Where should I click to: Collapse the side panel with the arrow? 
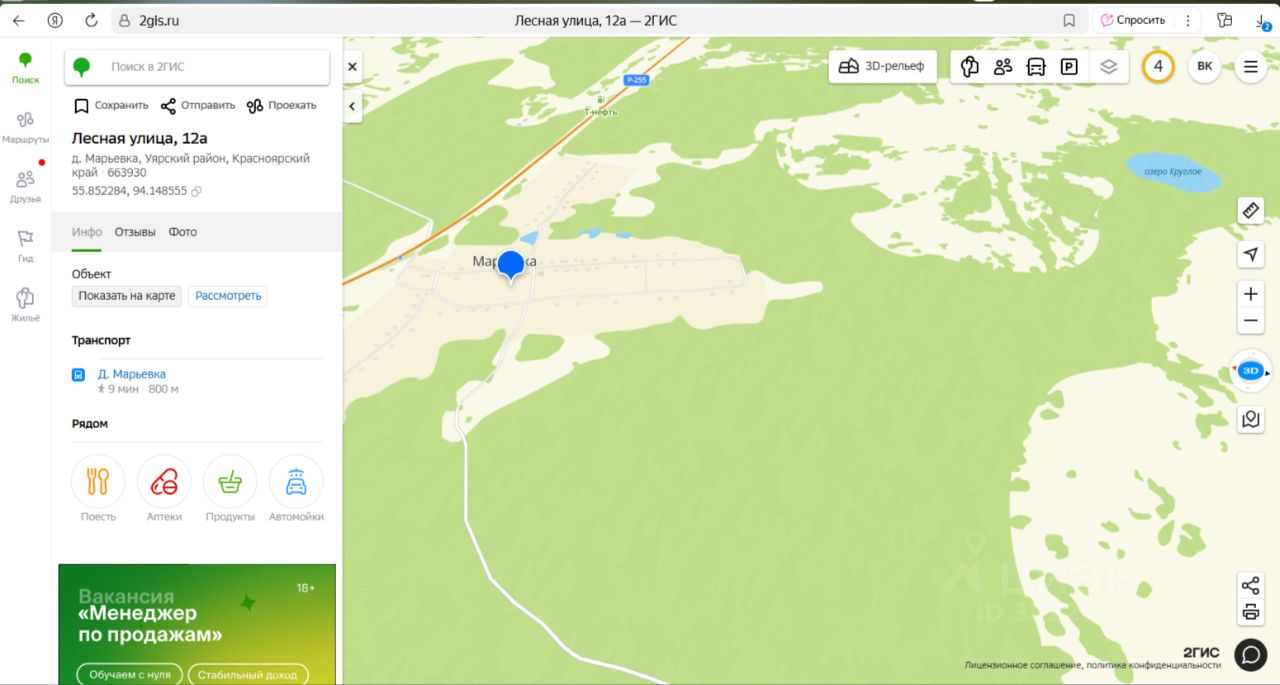click(352, 105)
